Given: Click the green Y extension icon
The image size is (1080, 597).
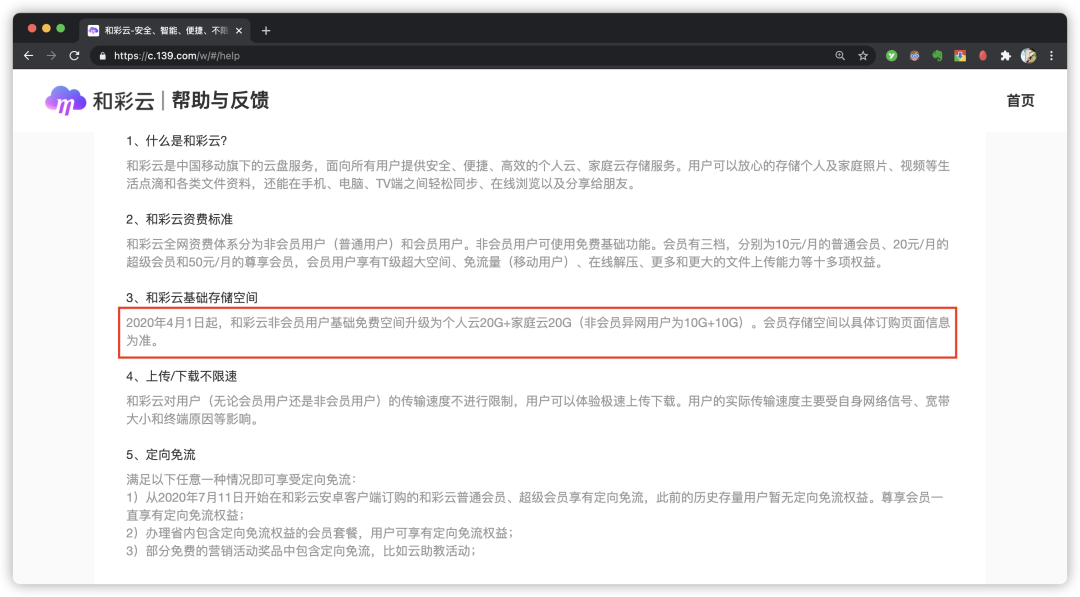Looking at the screenshot, I should pyautogui.click(x=891, y=56).
